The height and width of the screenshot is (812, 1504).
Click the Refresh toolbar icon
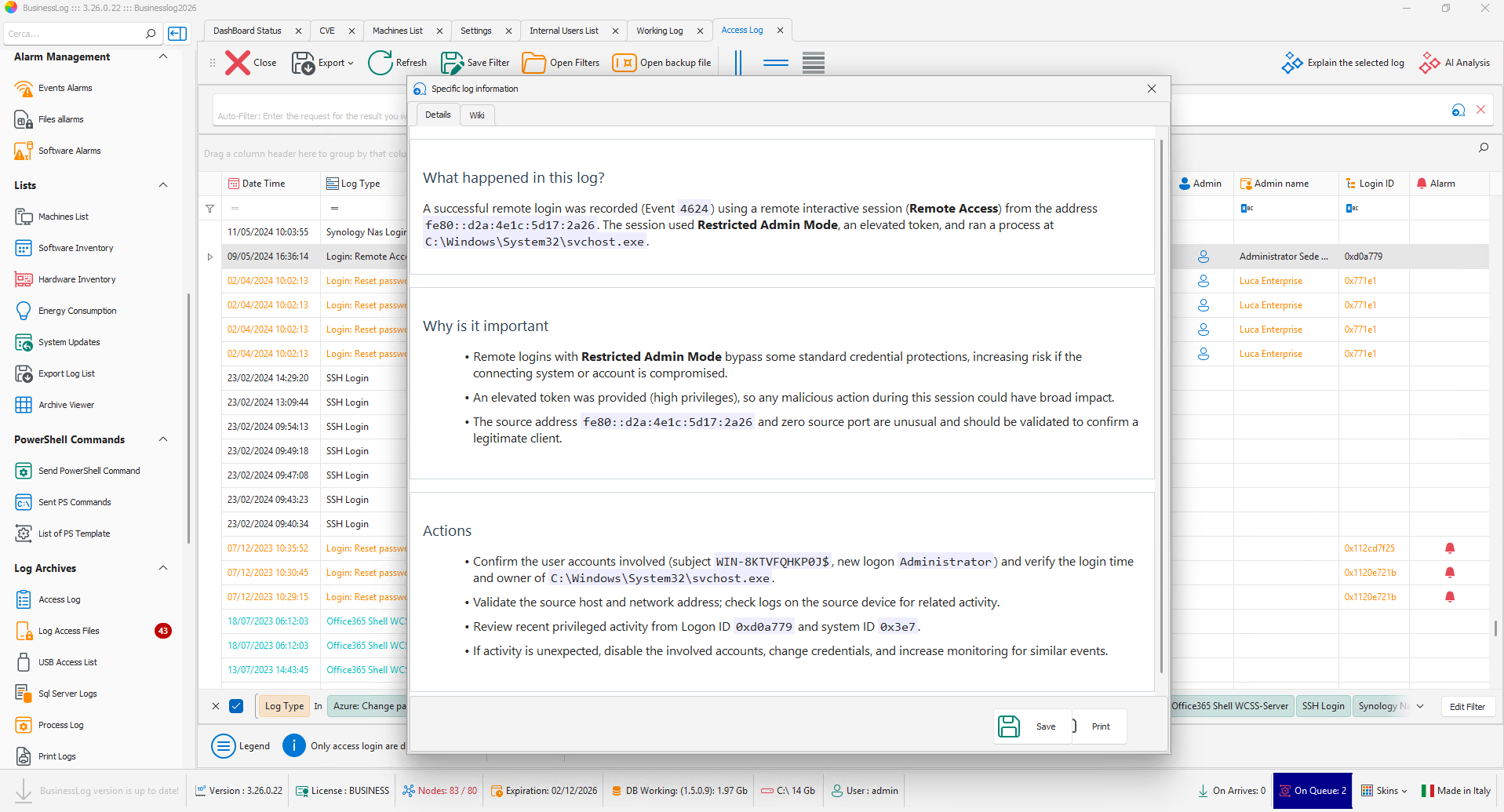click(381, 63)
